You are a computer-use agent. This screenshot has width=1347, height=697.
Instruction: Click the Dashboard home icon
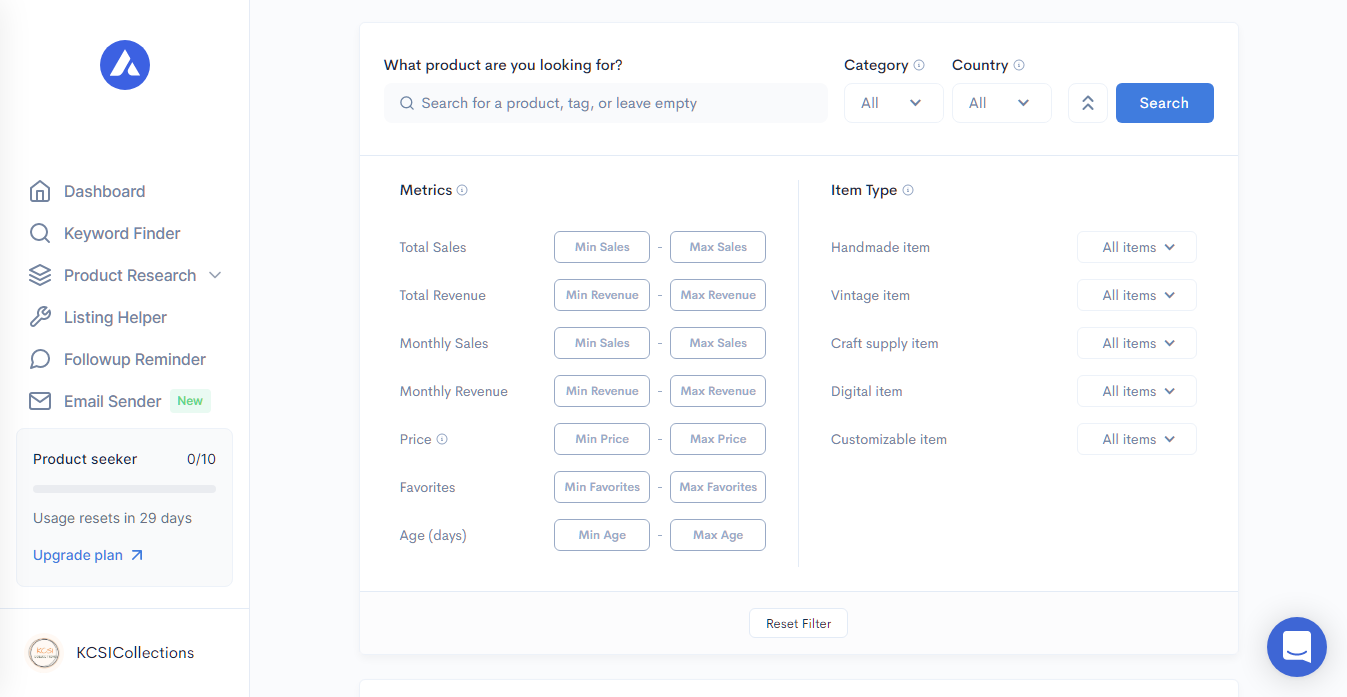tap(40, 191)
